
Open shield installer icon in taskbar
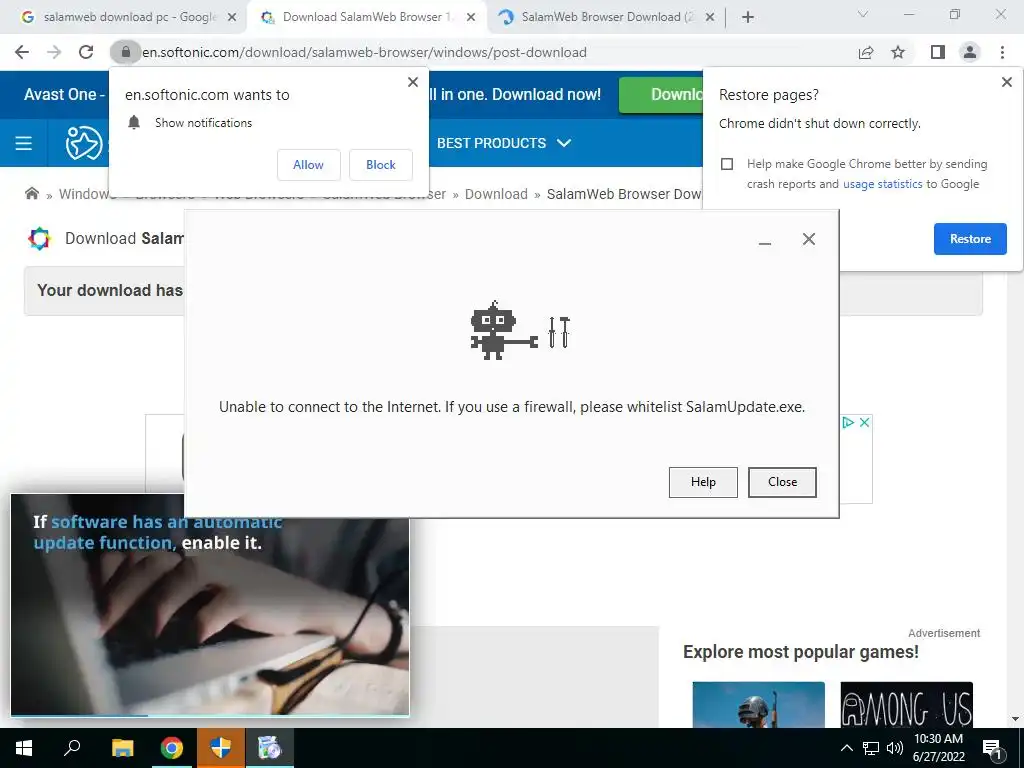(220, 748)
